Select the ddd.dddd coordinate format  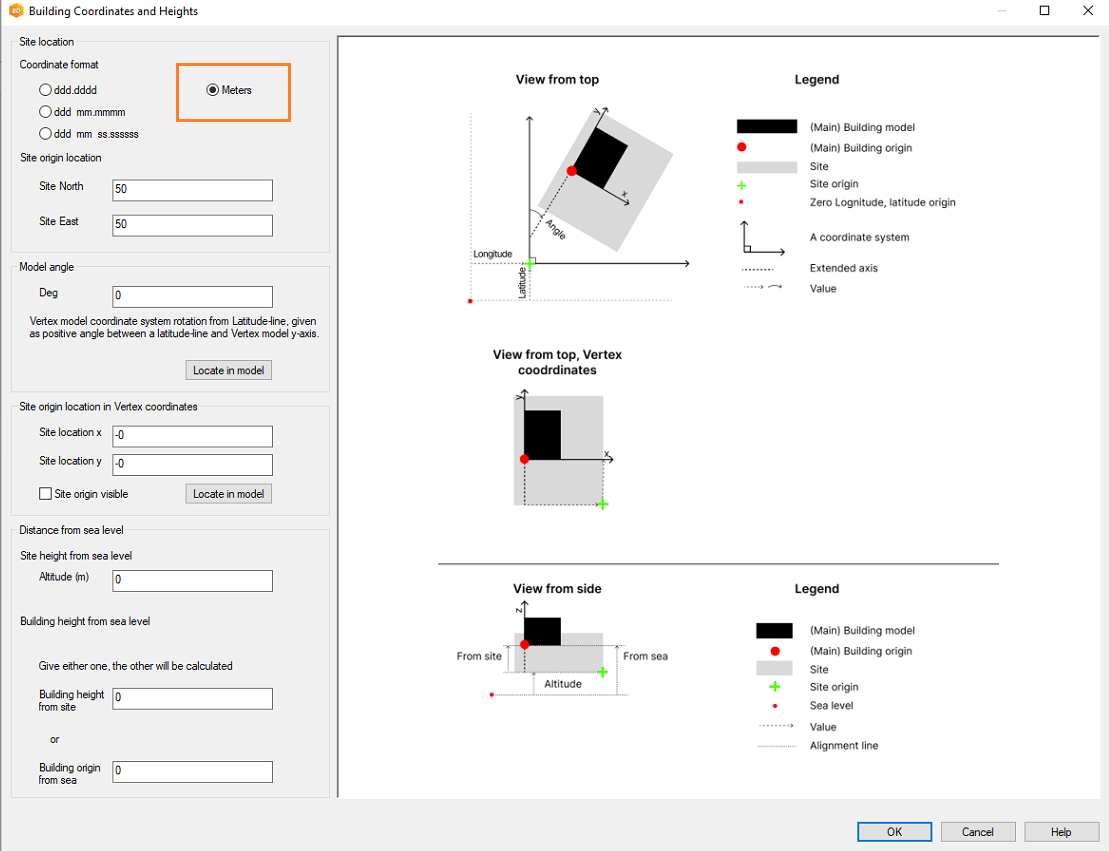pyautogui.click(x=45, y=90)
